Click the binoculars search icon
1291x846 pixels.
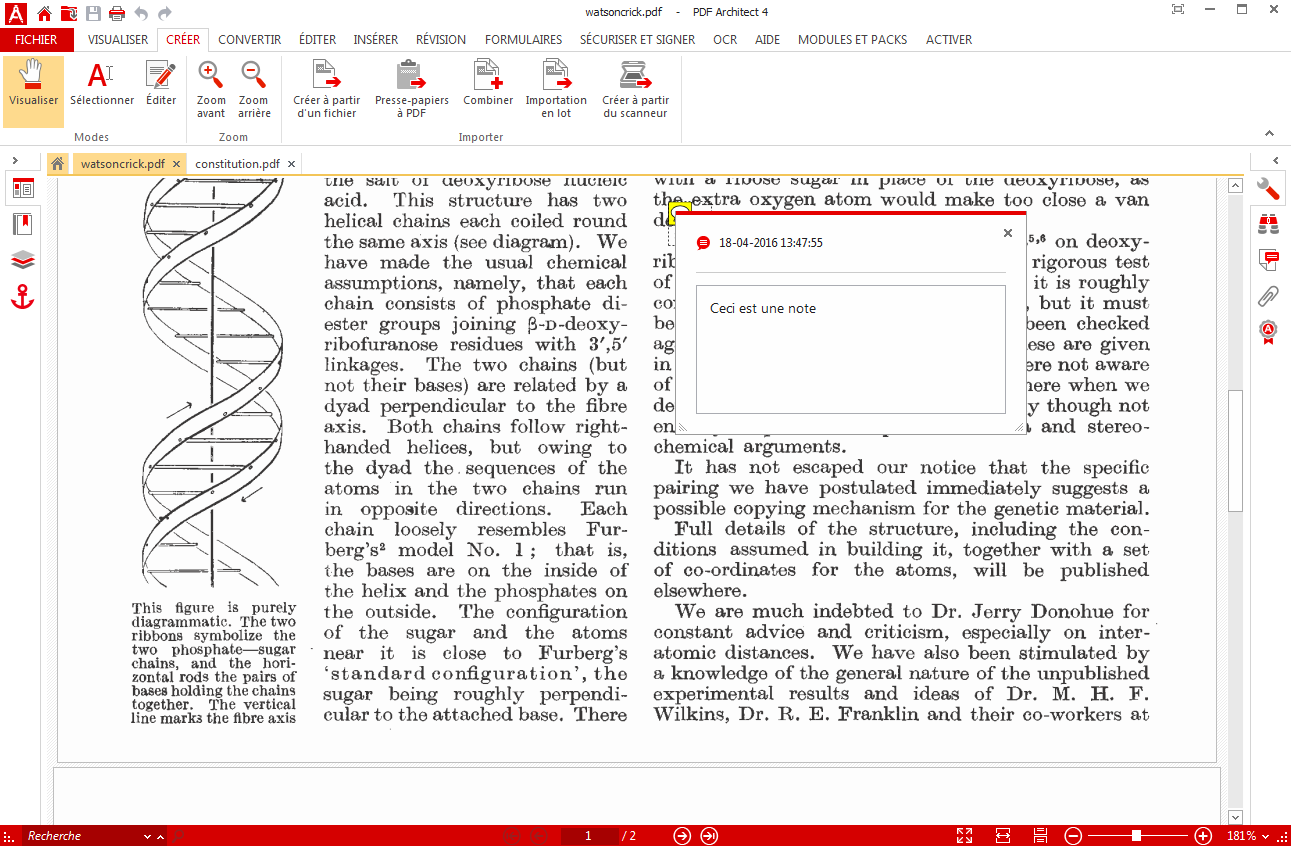point(1269,225)
